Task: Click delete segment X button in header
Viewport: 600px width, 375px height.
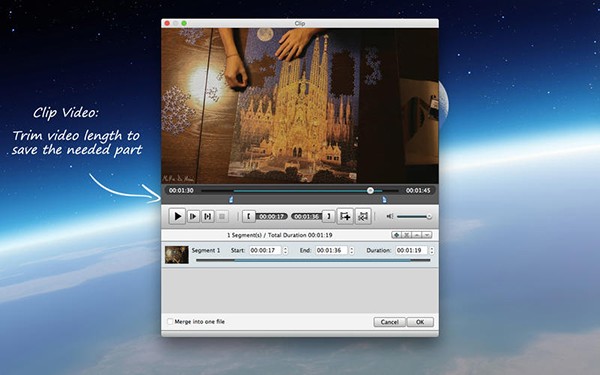Action: click(x=407, y=235)
